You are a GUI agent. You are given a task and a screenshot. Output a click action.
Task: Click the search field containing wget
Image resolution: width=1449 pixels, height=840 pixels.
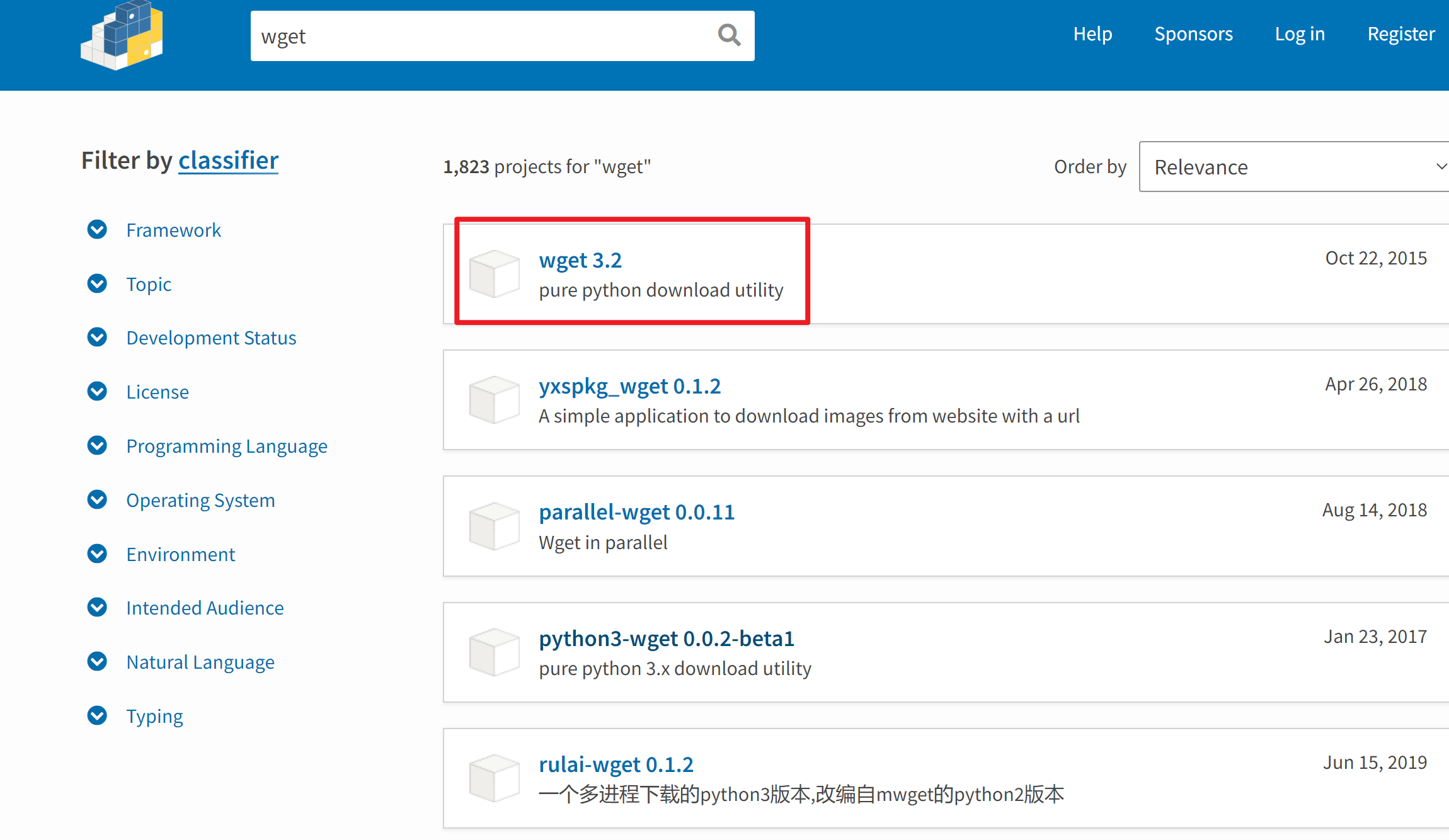479,37
